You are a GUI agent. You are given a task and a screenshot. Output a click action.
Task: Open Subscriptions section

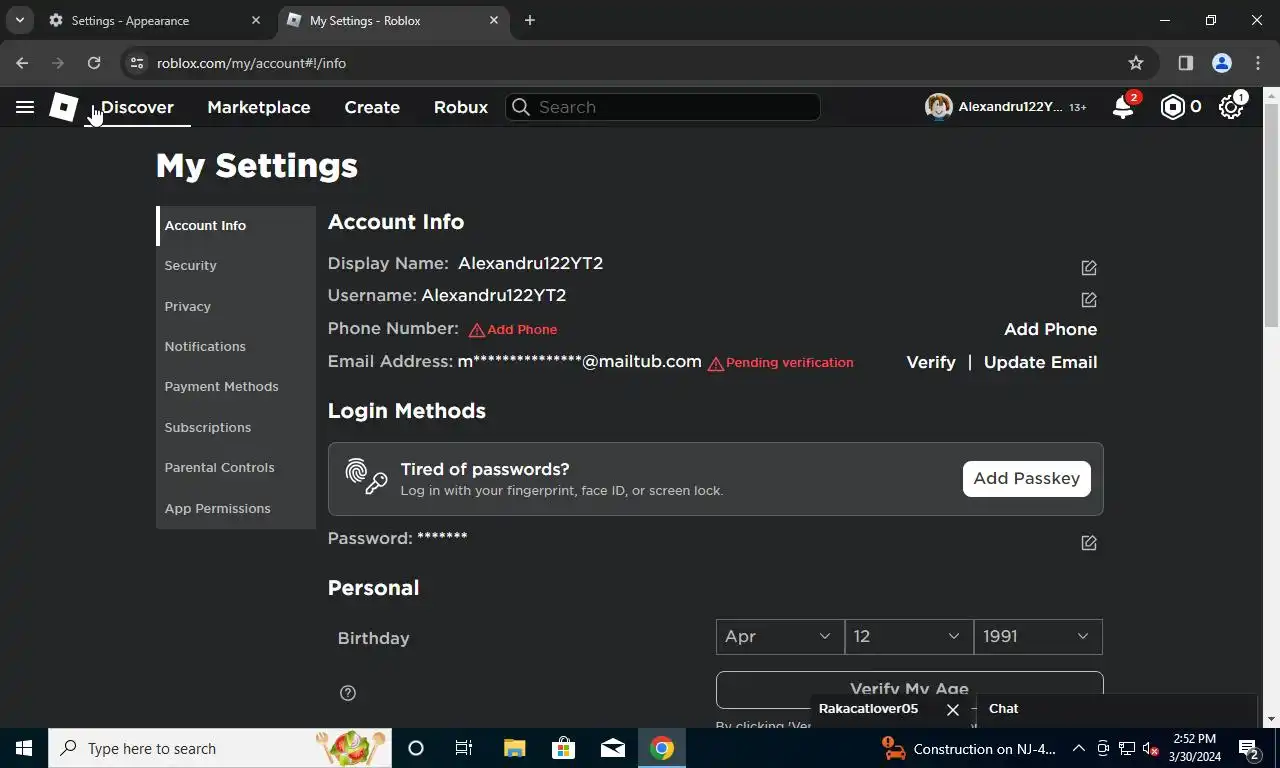click(236, 428)
